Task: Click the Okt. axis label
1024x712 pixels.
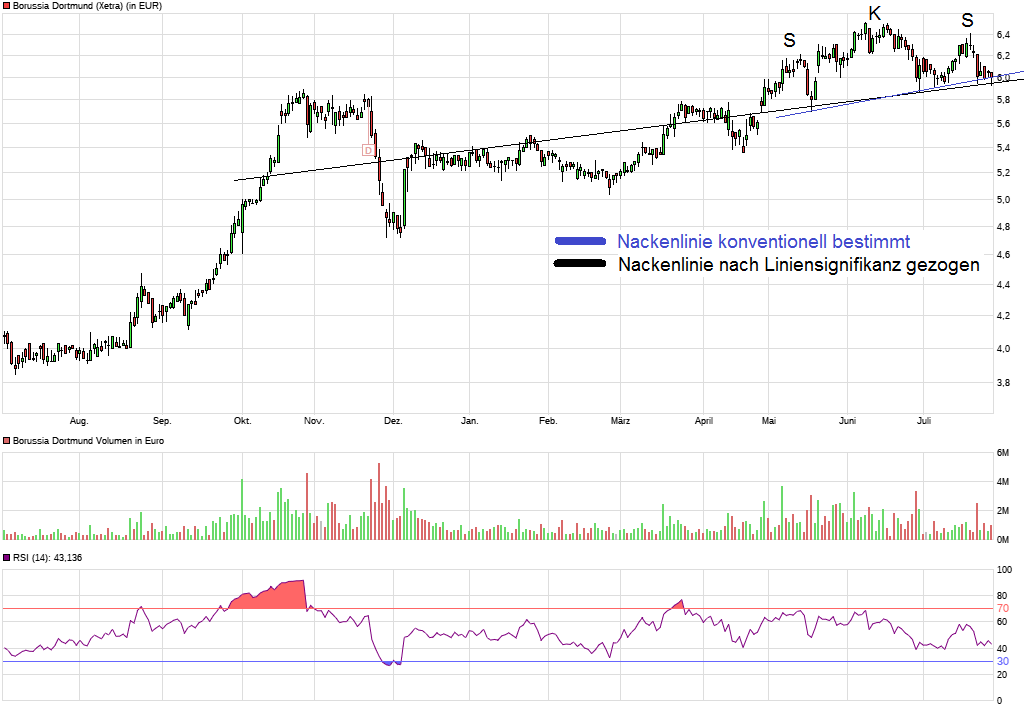Action: (242, 421)
